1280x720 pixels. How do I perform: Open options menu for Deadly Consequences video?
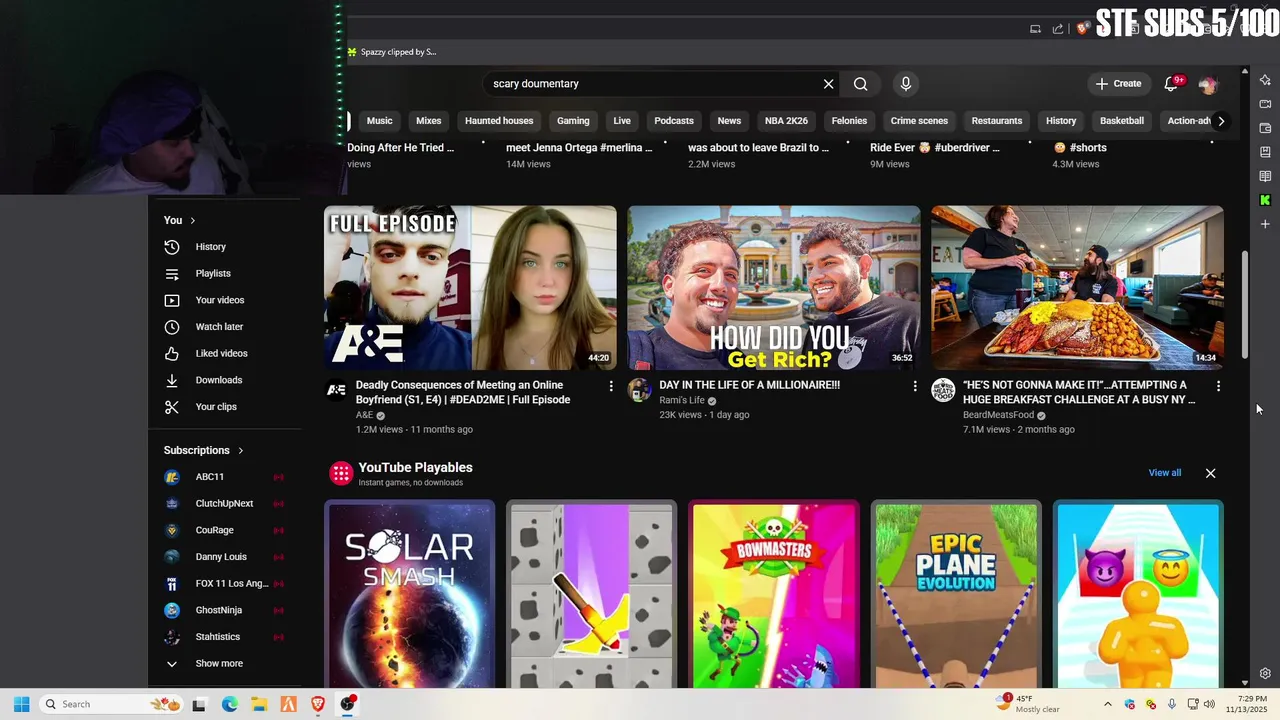point(611,386)
